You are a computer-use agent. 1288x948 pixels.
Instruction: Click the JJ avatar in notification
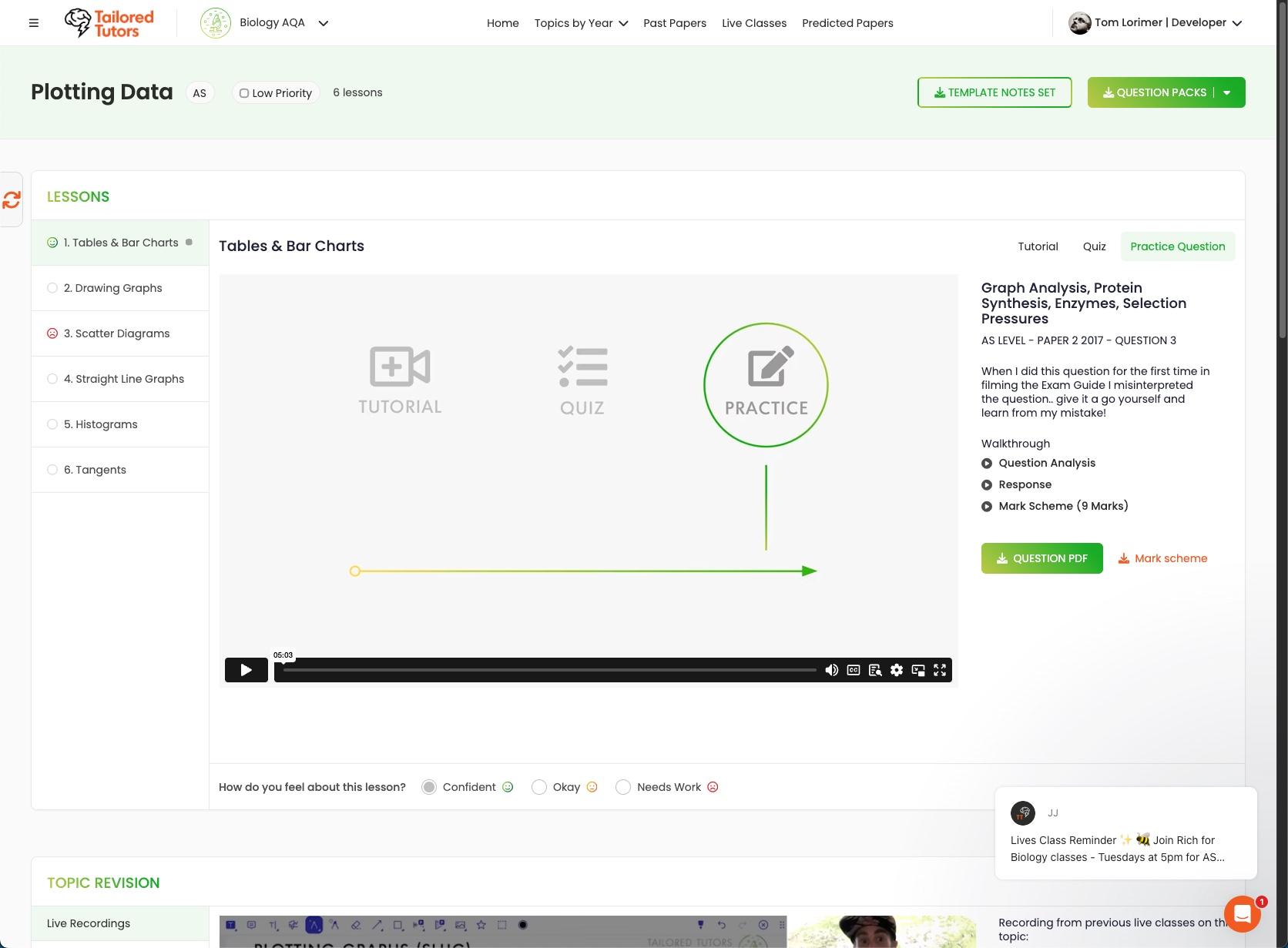pyautogui.click(x=1023, y=813)
